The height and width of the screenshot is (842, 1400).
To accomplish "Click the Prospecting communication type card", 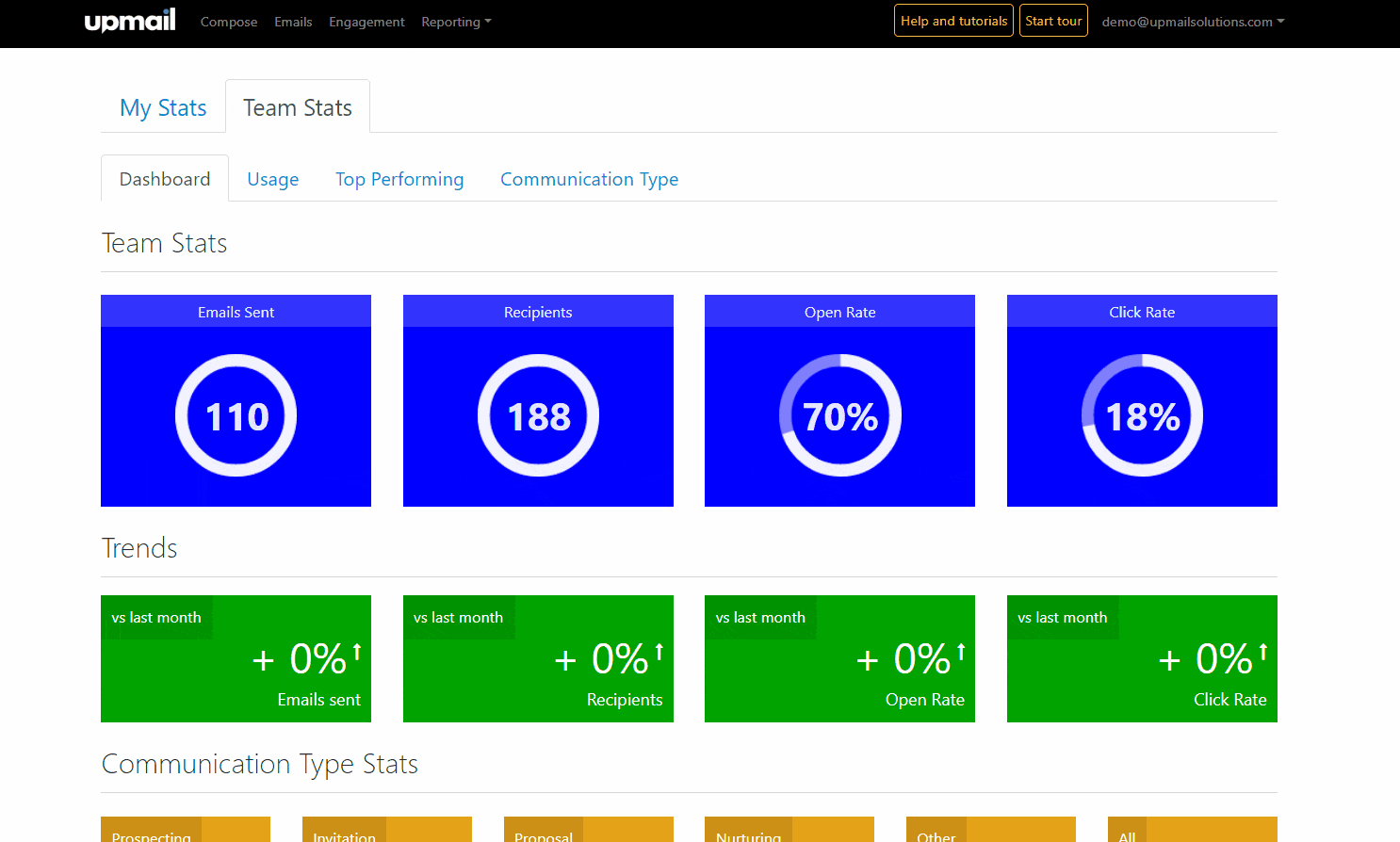I will (186, 830).
